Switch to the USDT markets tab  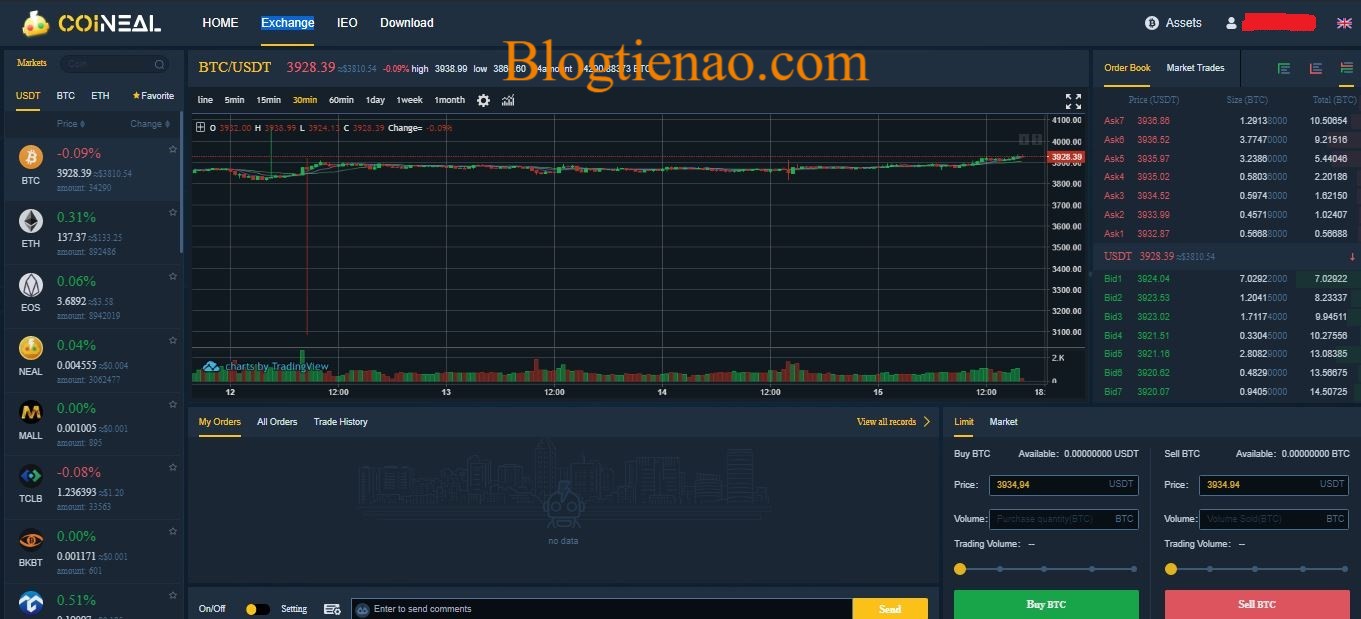tap(28, 96)
